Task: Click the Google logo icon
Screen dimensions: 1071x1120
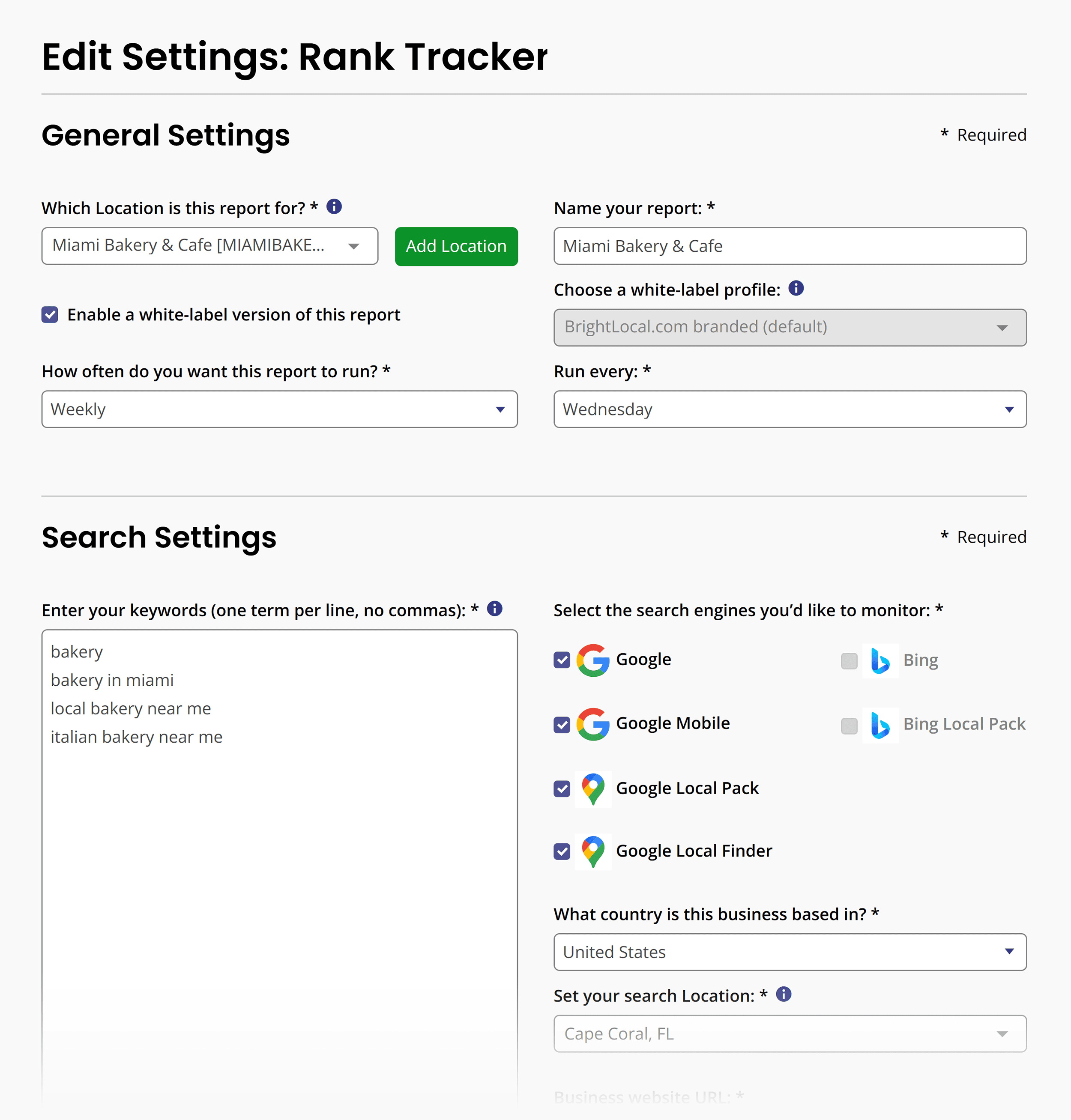Action: [x=592, y=659]
